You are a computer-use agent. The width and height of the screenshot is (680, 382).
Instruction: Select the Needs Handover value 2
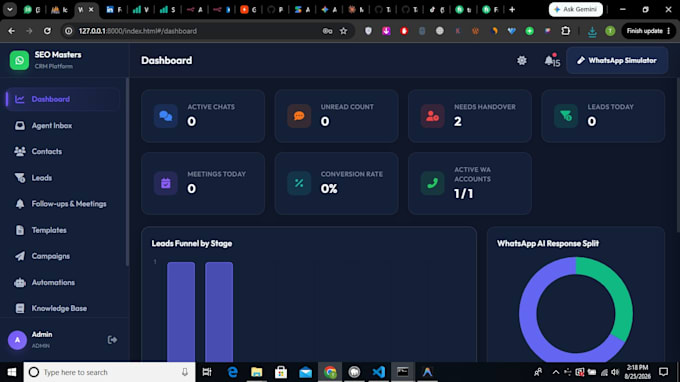point(458,121)
